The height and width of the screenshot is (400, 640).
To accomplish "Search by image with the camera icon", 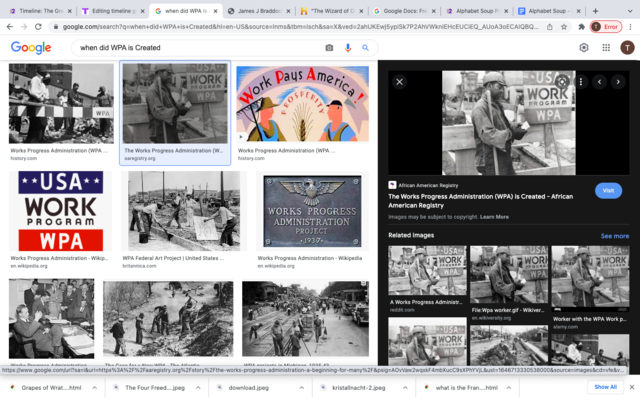I will (329, 48).
